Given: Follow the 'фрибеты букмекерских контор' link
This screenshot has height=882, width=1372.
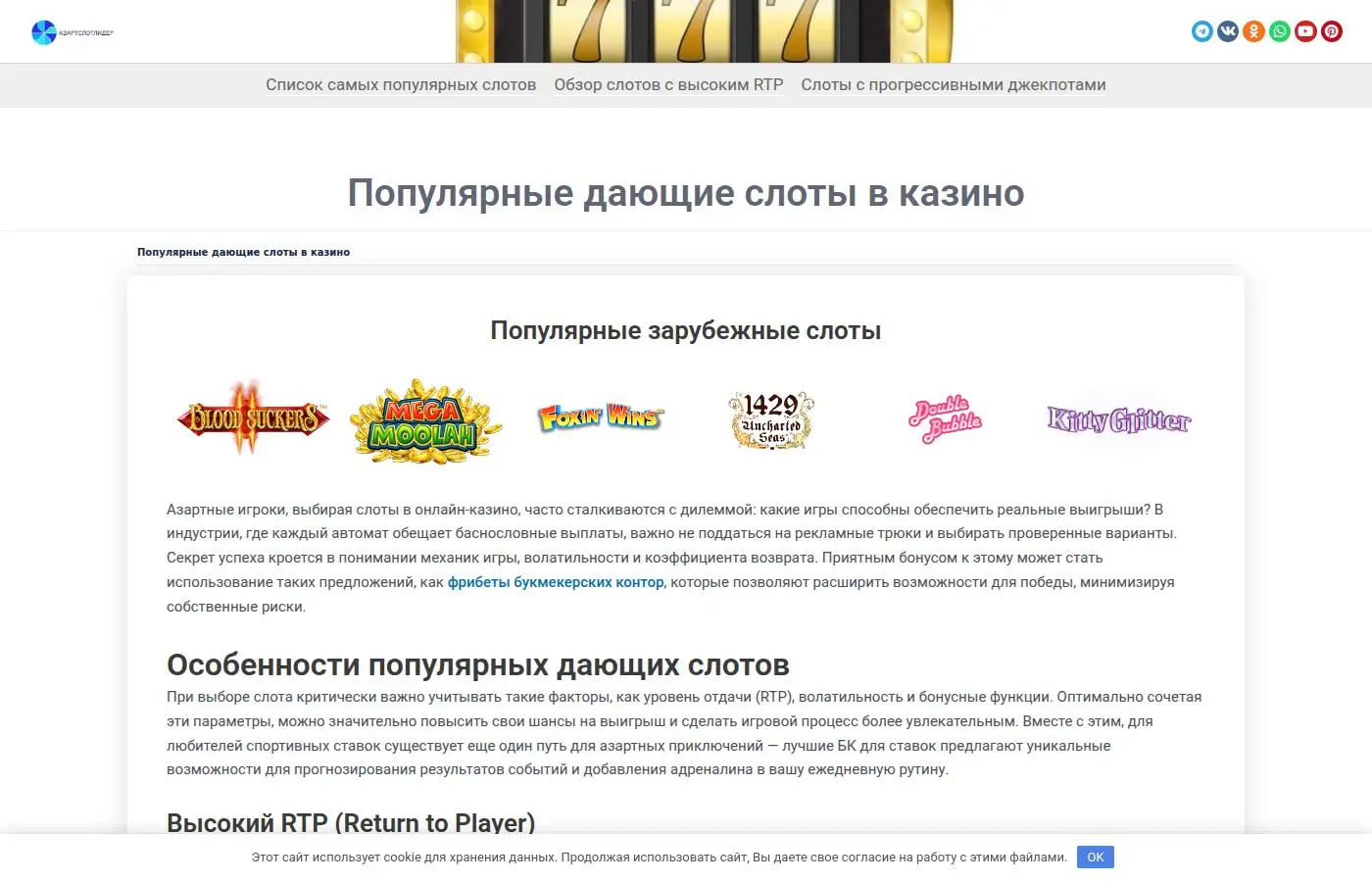Looking at the screenshot, I should 556,582.
